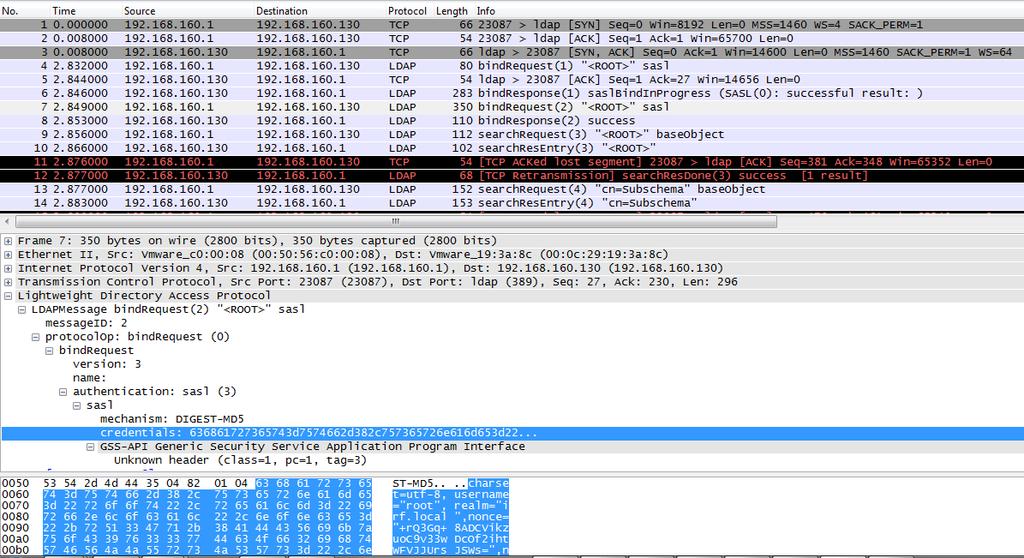The image size is (1024, 558).
Task: Sort packets by the Source column header
Action: pyautogui.click(x=140, y=10)
